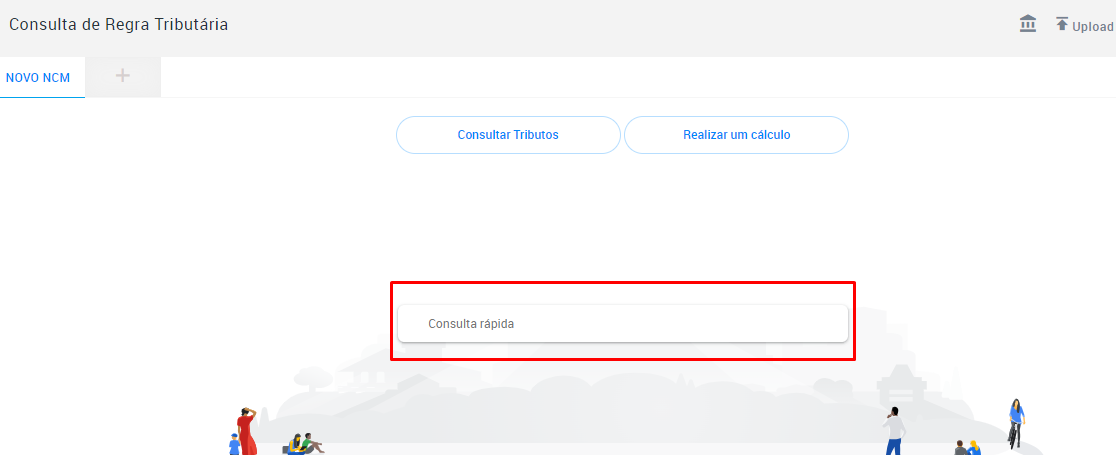This screenshot has height=455, width=1116.
Task: Click empty tab strip beside plus tab
Action: (638, 78)
